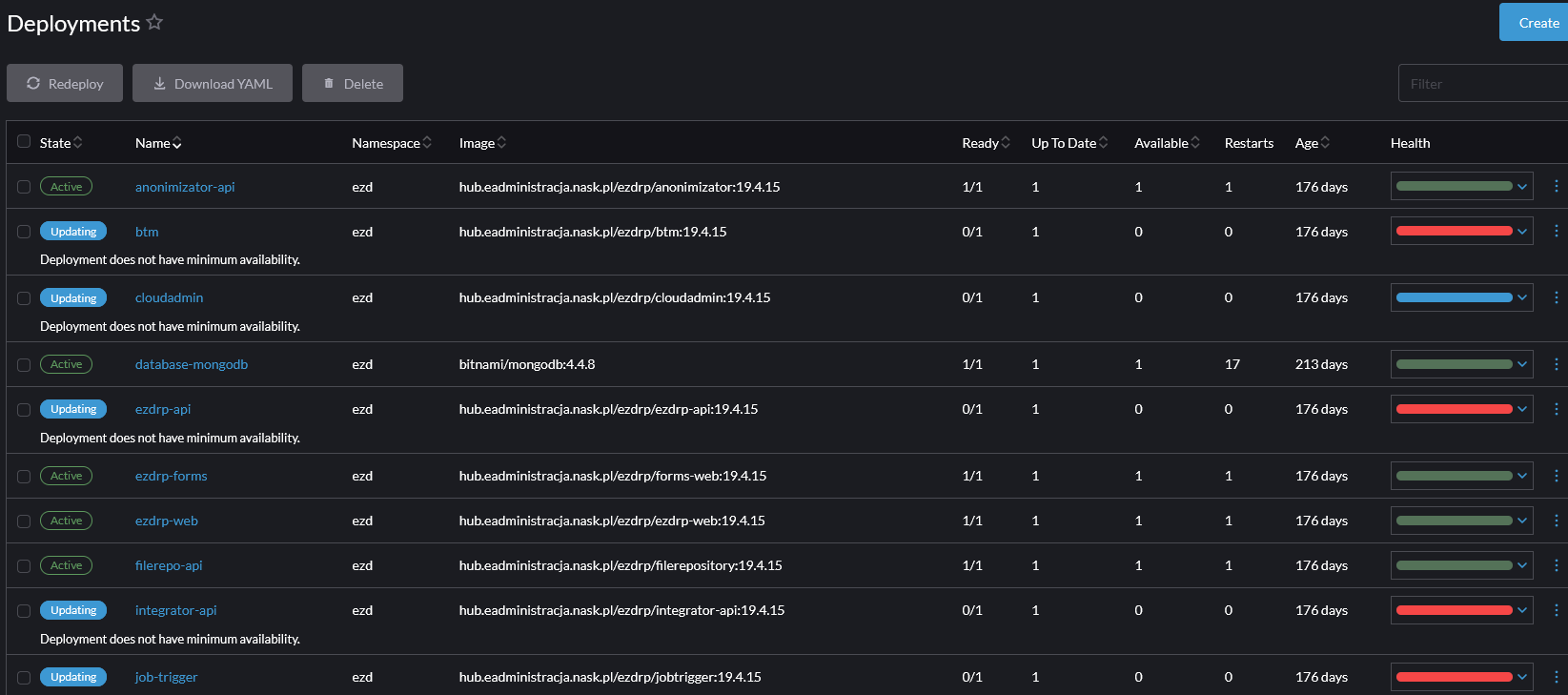
Task: Click the sort arrows on State column
Action: coord(78,143)
